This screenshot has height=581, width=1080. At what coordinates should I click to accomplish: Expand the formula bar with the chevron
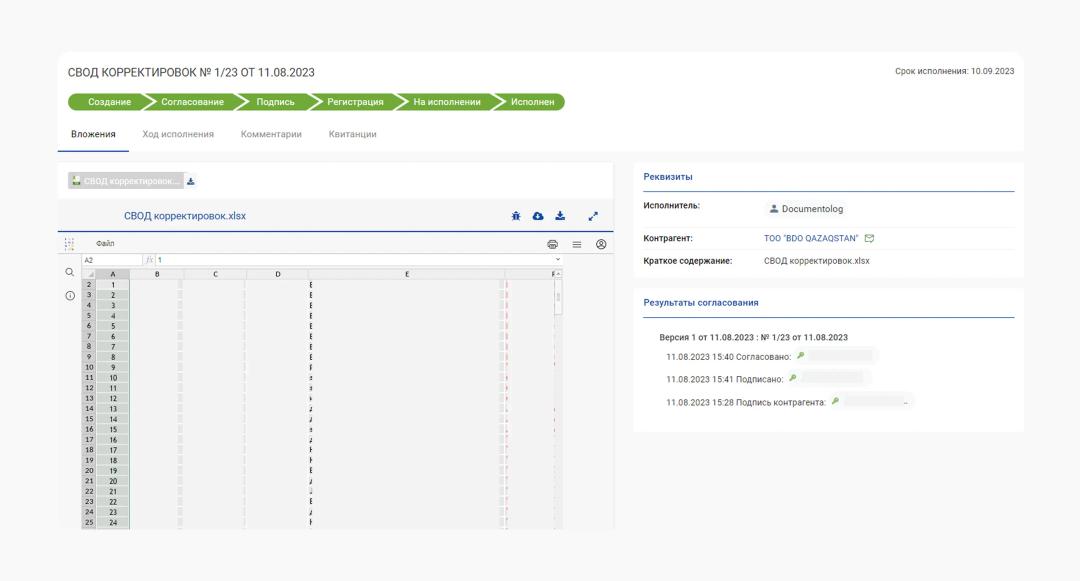pos(557,260)
